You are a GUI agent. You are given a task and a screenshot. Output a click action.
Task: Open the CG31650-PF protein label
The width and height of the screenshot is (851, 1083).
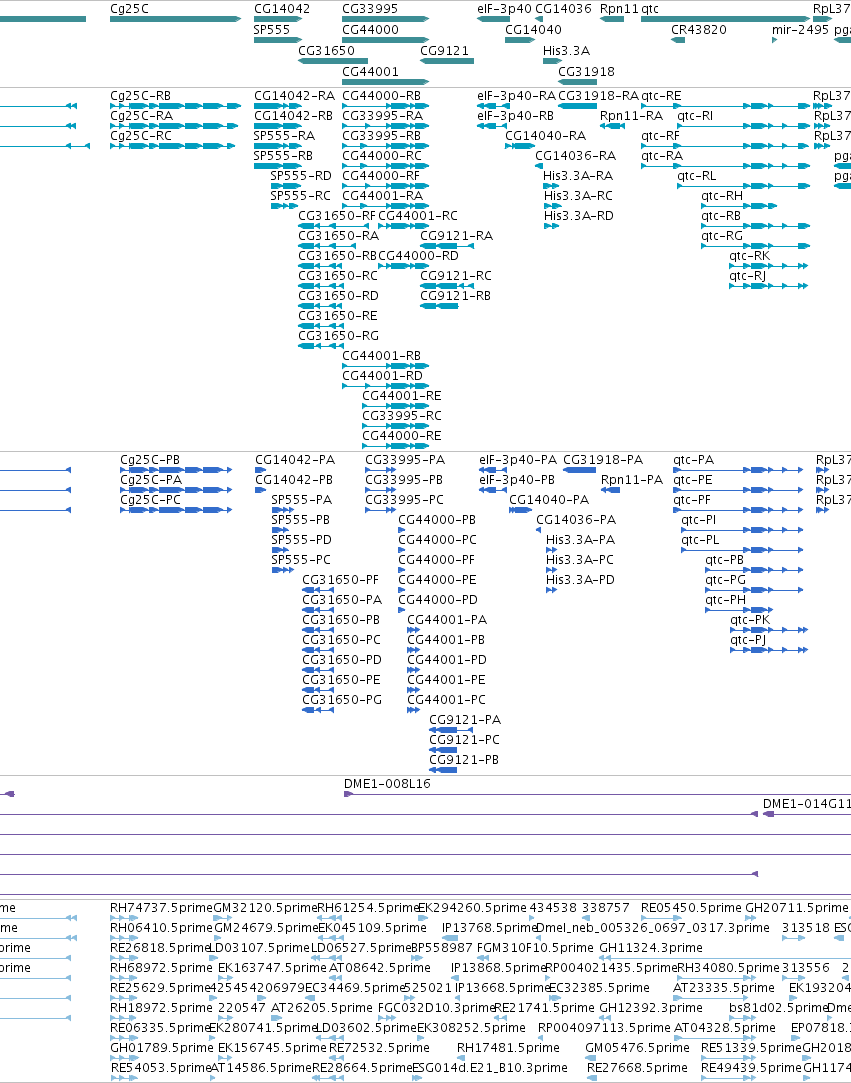tap(341, 579)
